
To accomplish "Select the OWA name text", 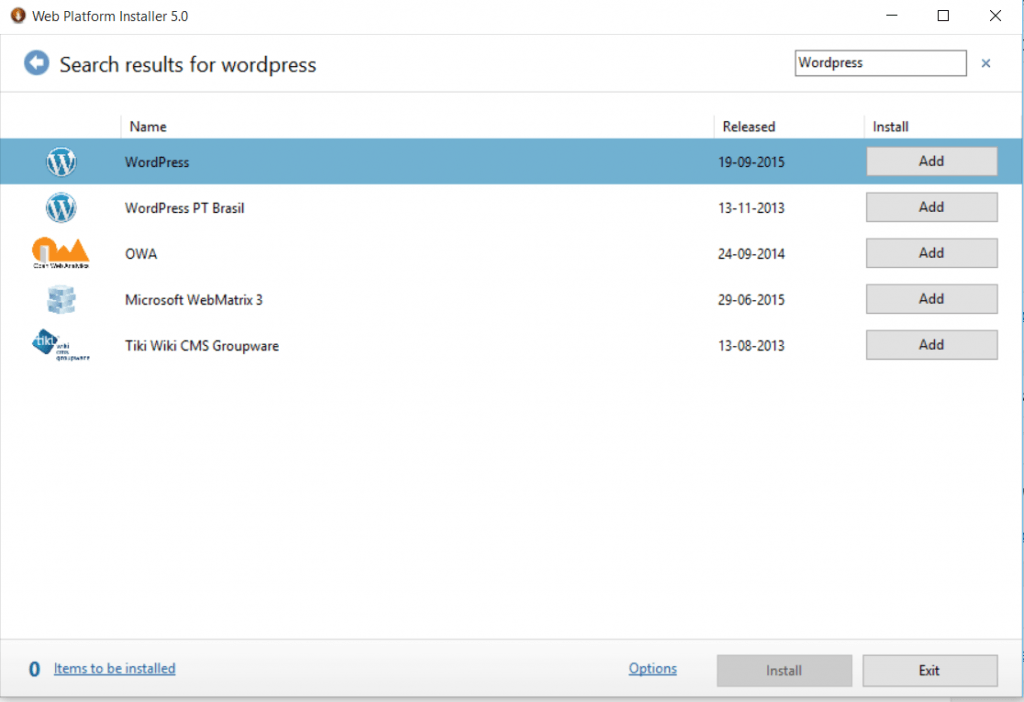I will [140, 254].
